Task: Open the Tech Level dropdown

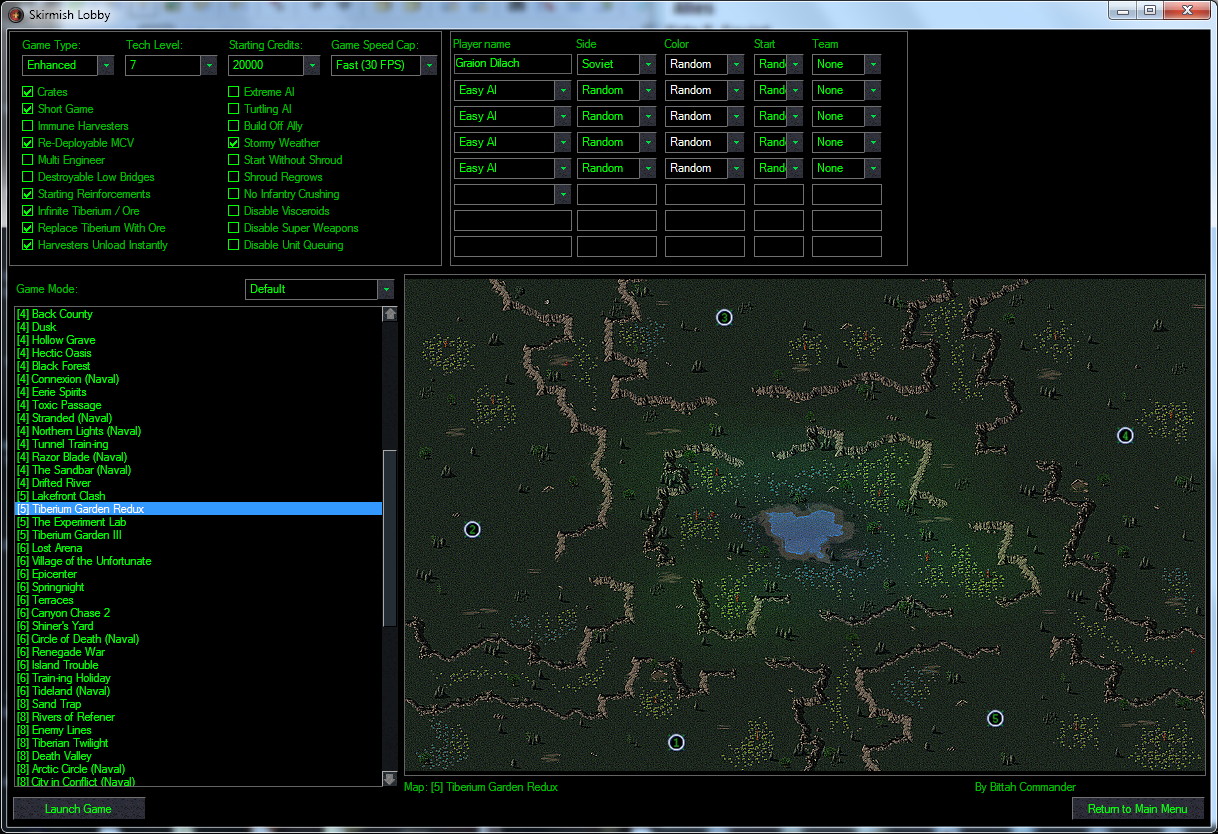Action: pyautogui.click(x=208, y=64)
